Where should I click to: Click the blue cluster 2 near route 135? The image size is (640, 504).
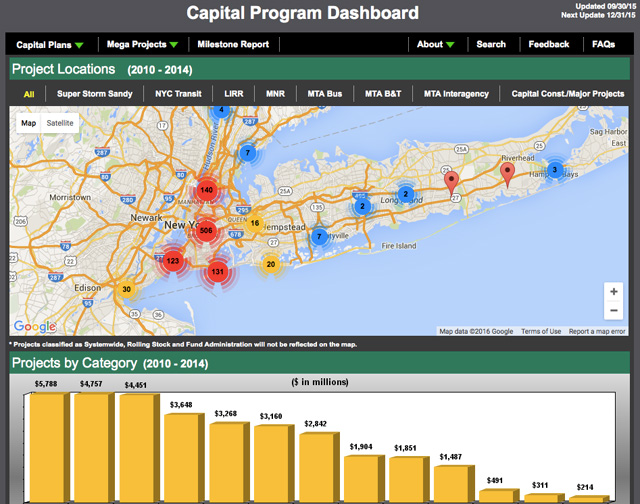362,206
